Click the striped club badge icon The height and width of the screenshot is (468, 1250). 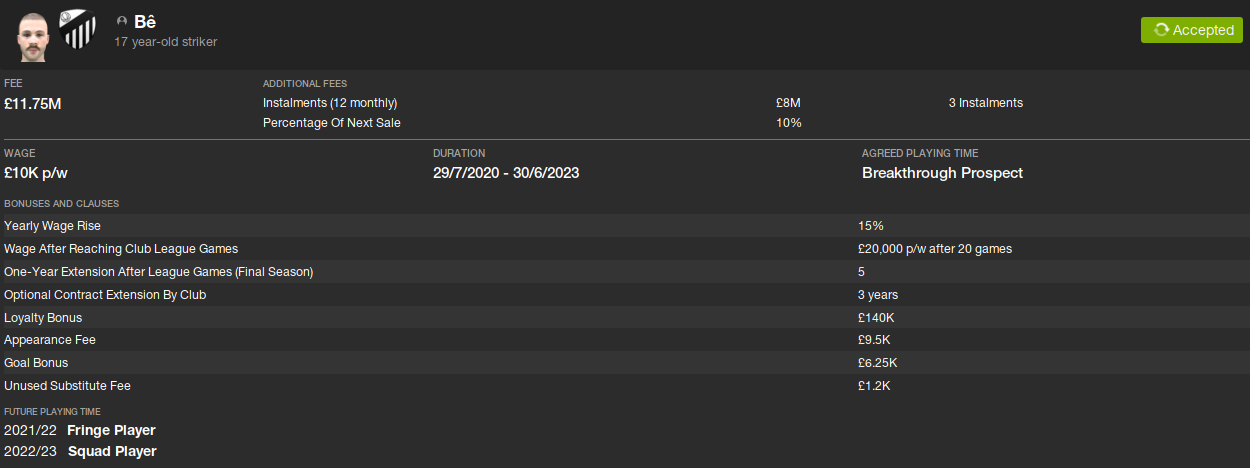(x=76, y=30)
